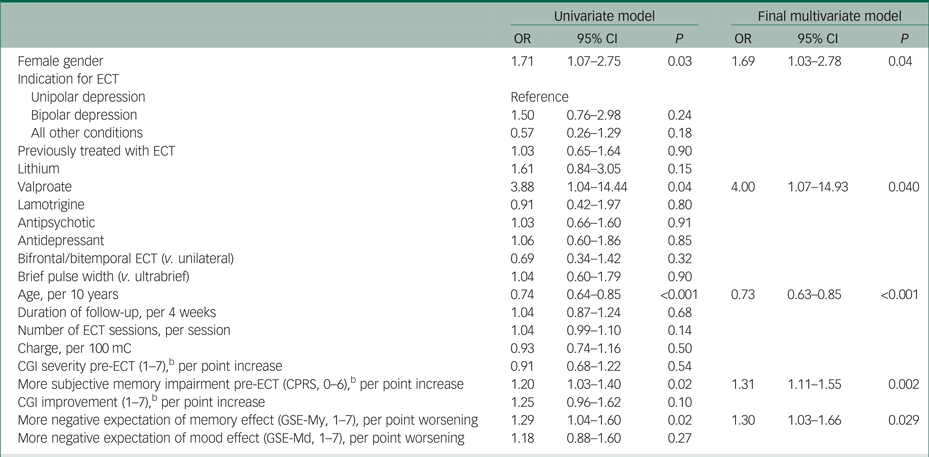Click the univariate odds ratio value 3.88

pos(523,186)
